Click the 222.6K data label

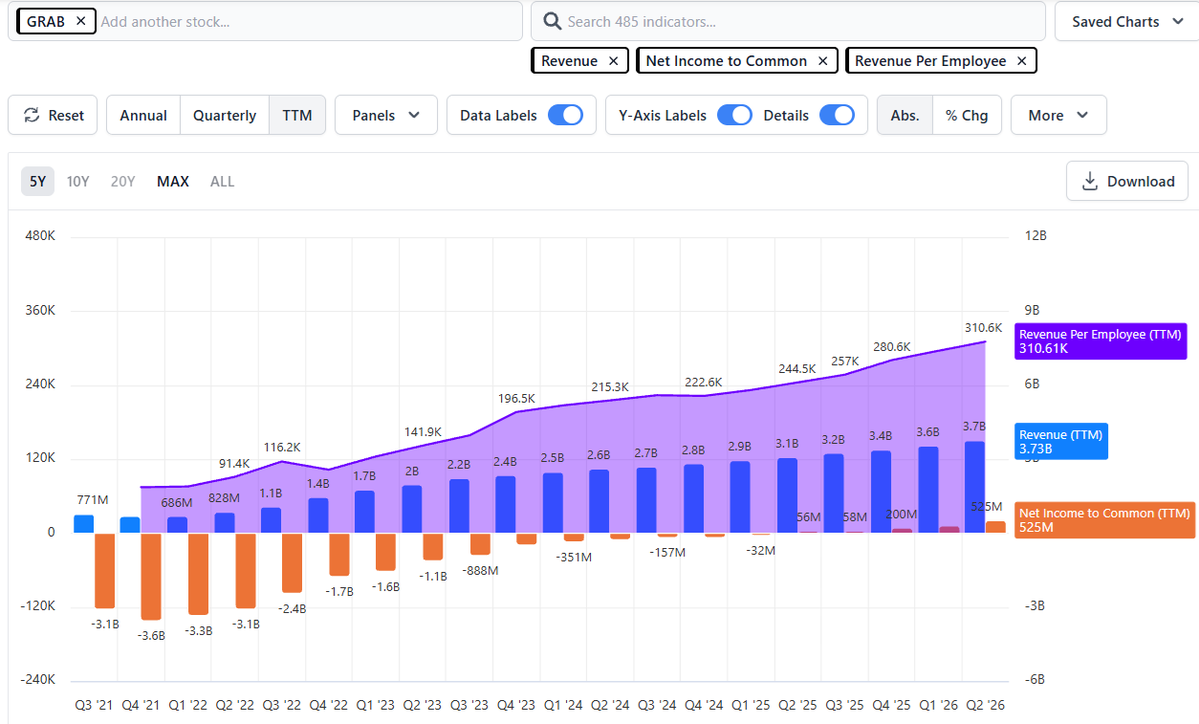pyautogui.click(x=703, y=382)
